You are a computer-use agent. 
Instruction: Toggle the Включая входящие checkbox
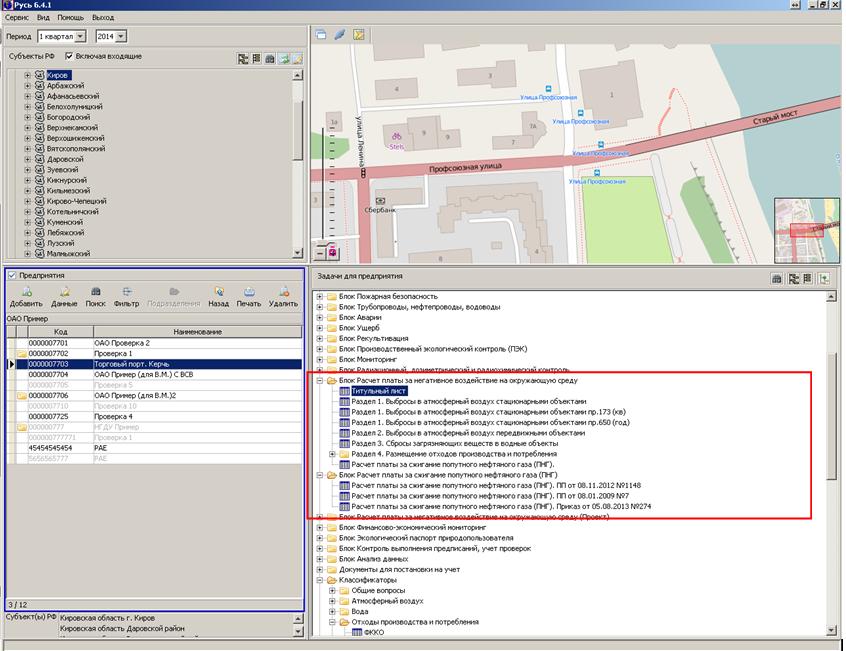coord(71,56)
